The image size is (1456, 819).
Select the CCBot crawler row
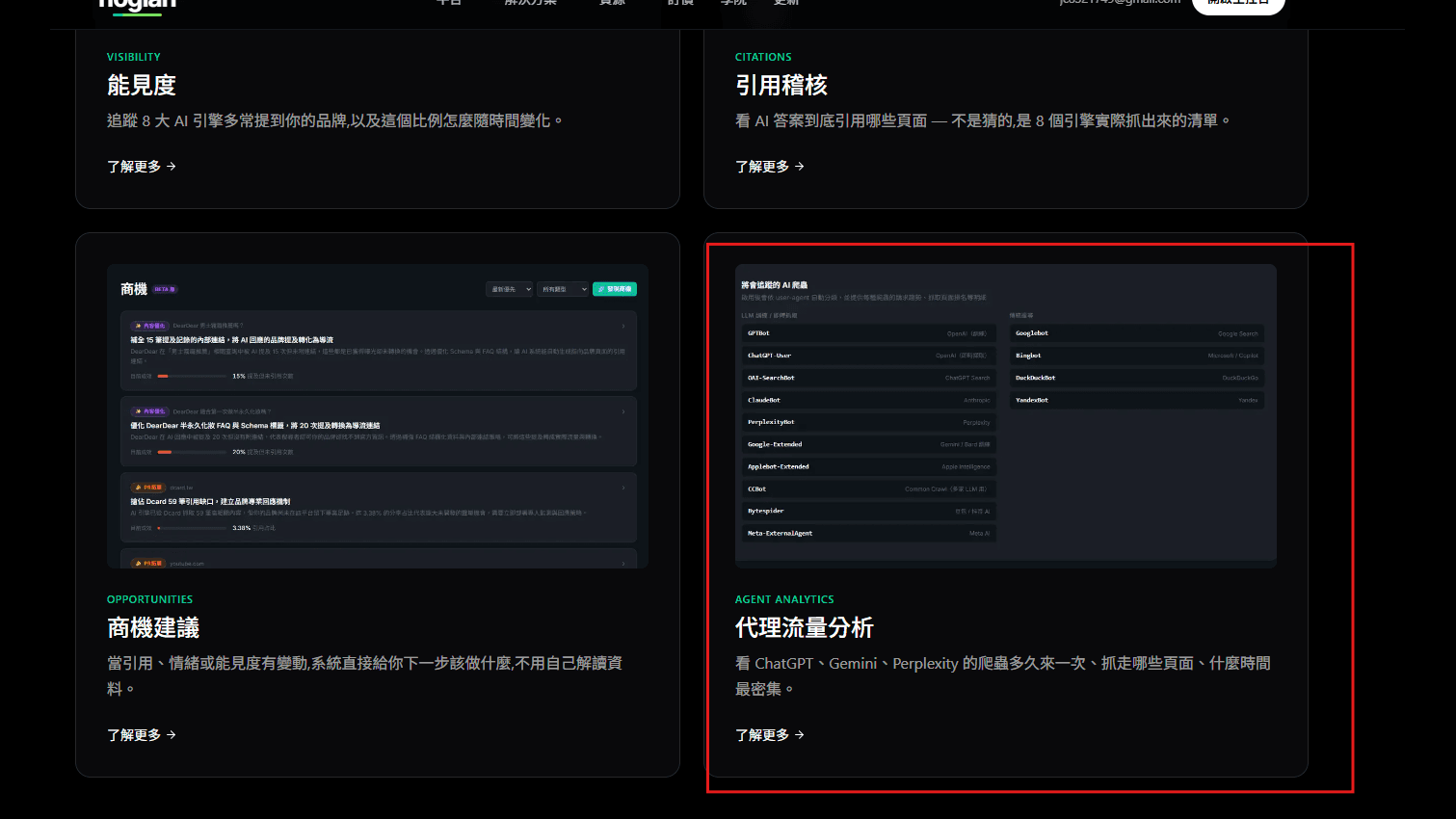pyautogui.click(x=868, y=489)
